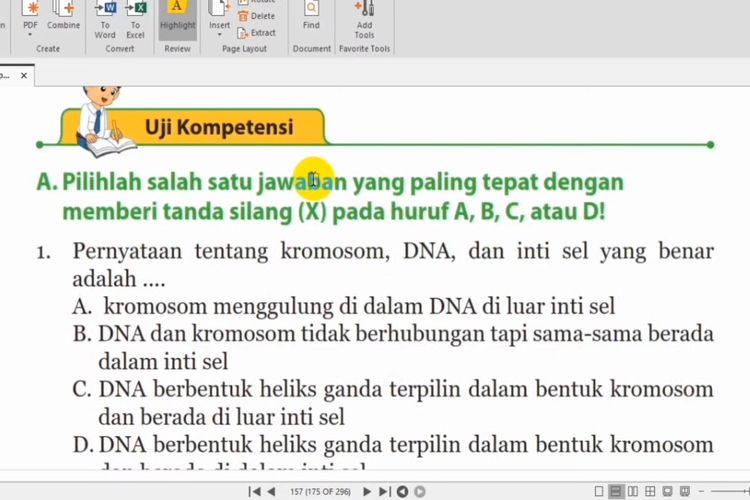The image size is (750, 500).
Task: Convert document To Excel
Action: pyautogui.click(x=135, y=19)
